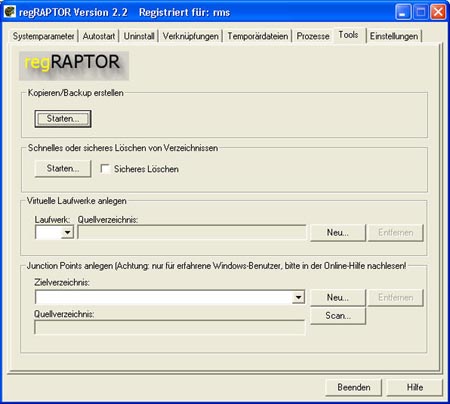This screenshot has height=404, width=450.
Task: Click the Beenden button
Action: coord(354,387)
